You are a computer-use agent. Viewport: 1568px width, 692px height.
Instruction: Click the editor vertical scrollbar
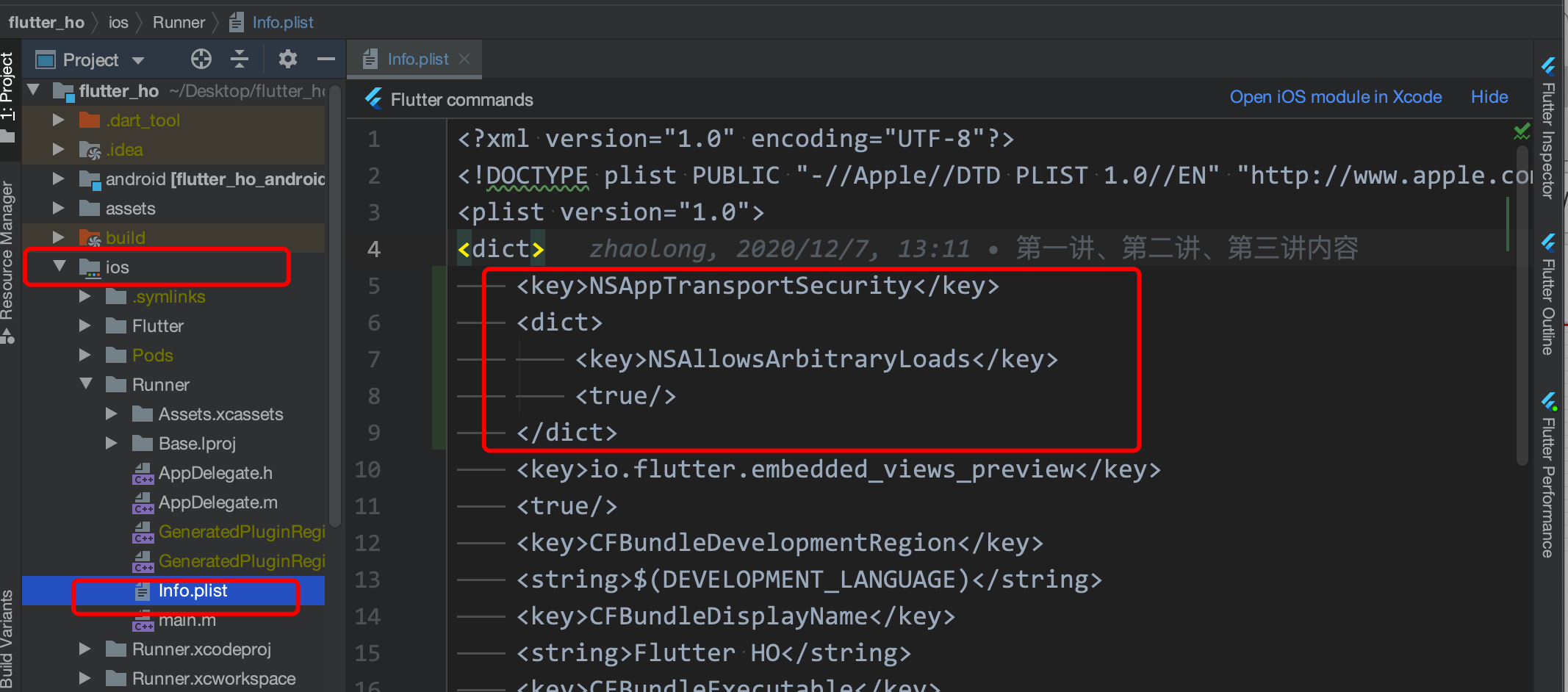(1522, 305)
